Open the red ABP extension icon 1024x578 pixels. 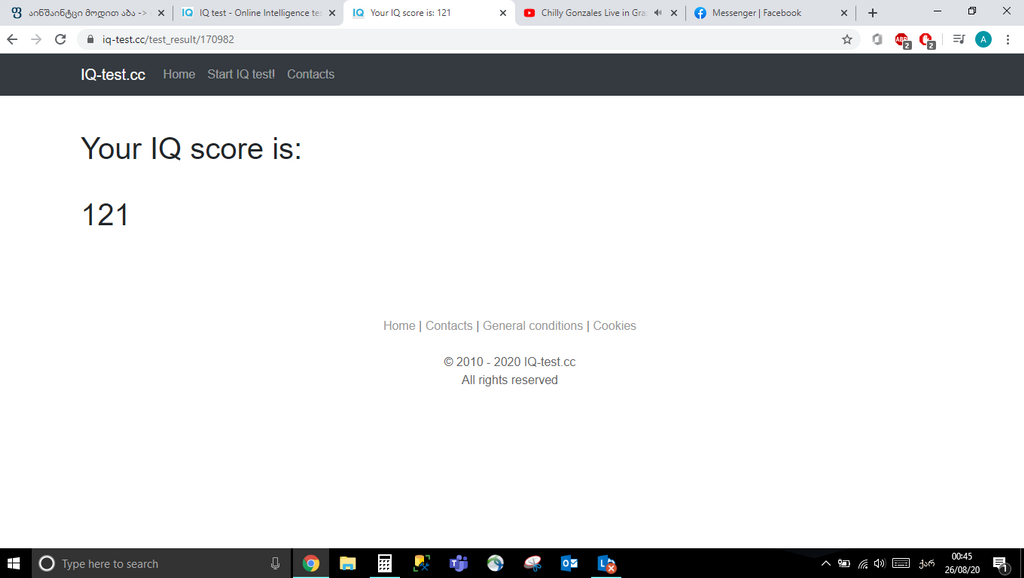tap(903, 40)
